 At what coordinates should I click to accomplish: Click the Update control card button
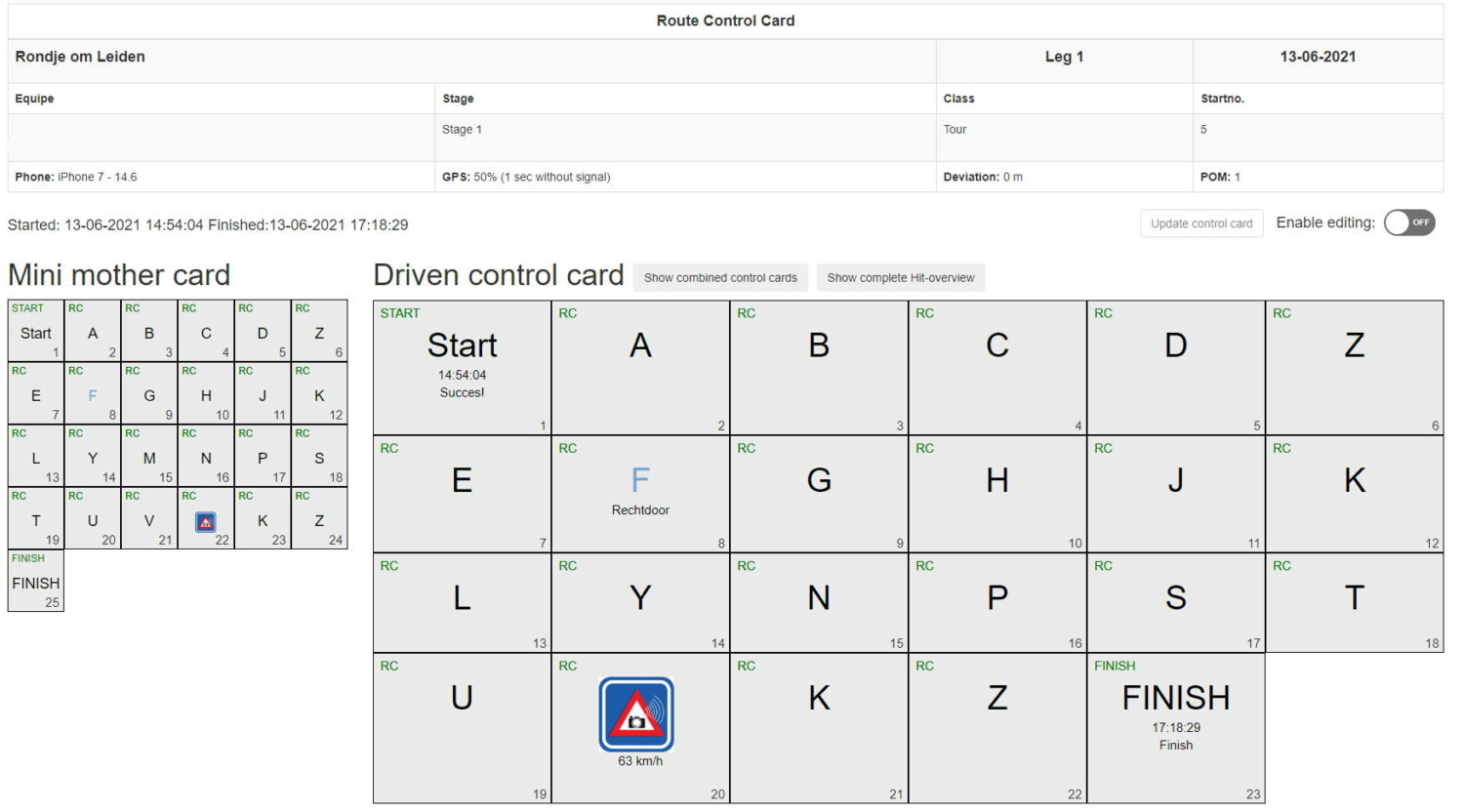pos(1201,223)
